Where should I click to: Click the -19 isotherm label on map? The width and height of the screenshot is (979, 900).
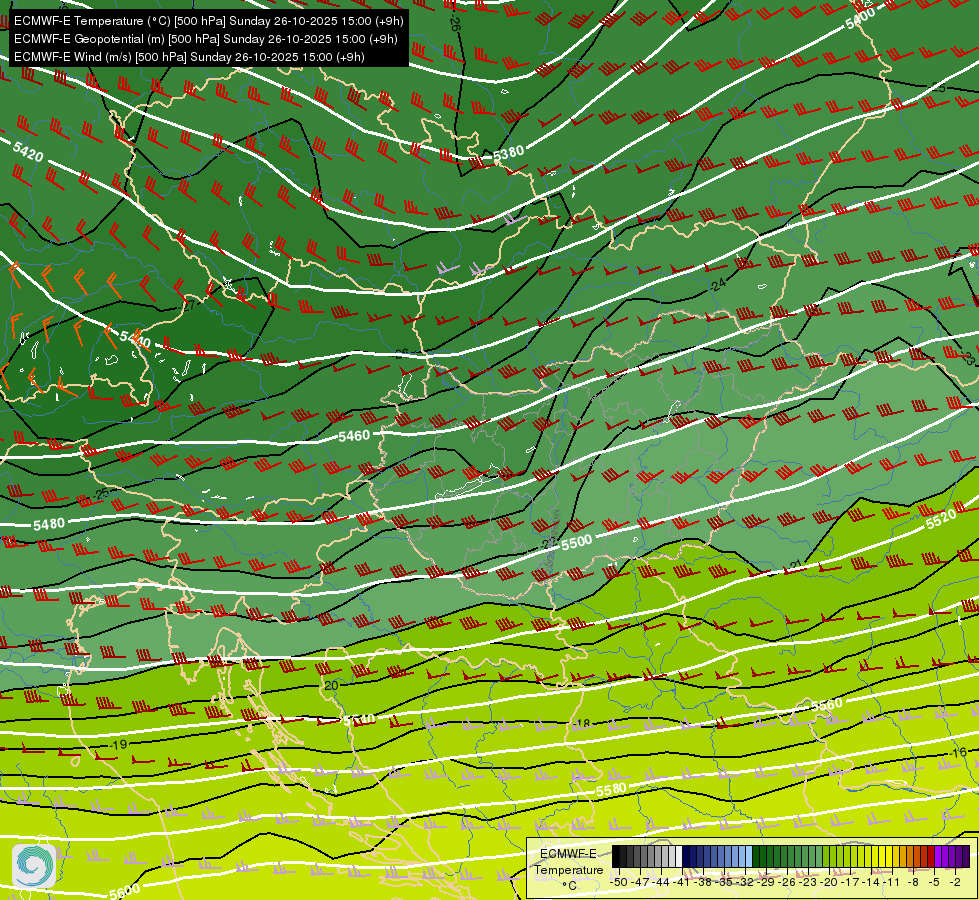click(119, 744)
